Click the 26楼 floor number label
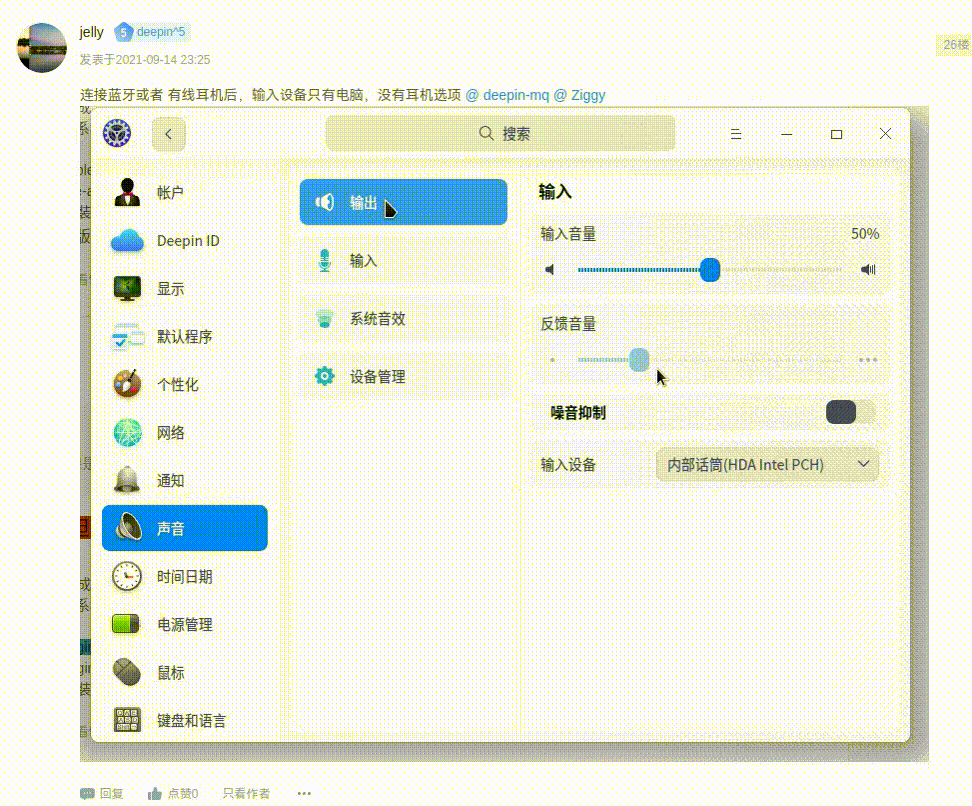Image resolution: width=972 pixels, height=806 pixels. point(955,45)
